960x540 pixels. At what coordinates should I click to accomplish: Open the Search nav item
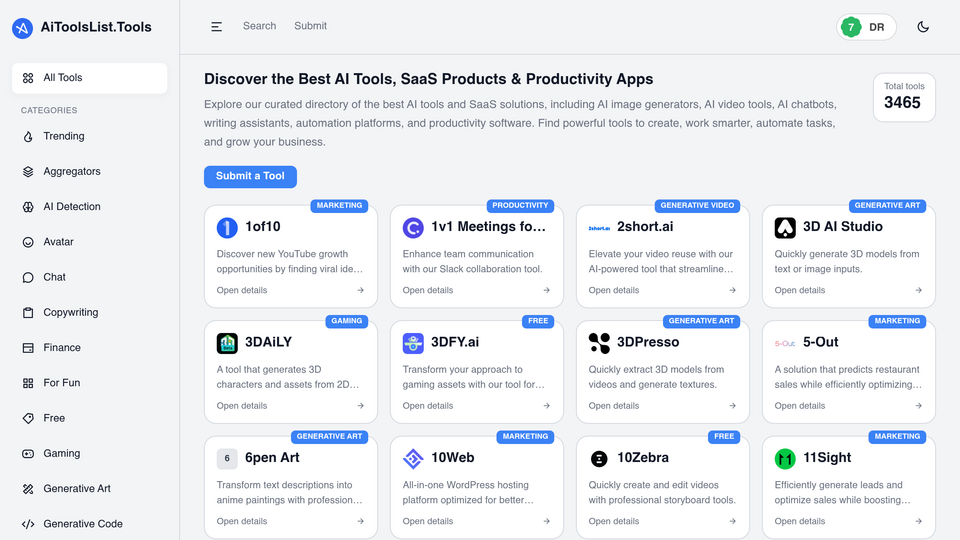(x=259, y=26)
